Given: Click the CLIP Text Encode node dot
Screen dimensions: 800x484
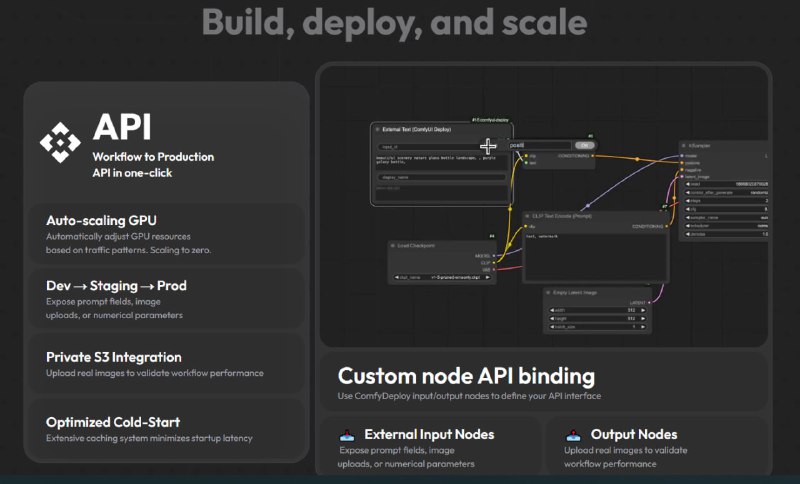Looking at the screenshot, I should pyautogui.click(x=530, y=215).
